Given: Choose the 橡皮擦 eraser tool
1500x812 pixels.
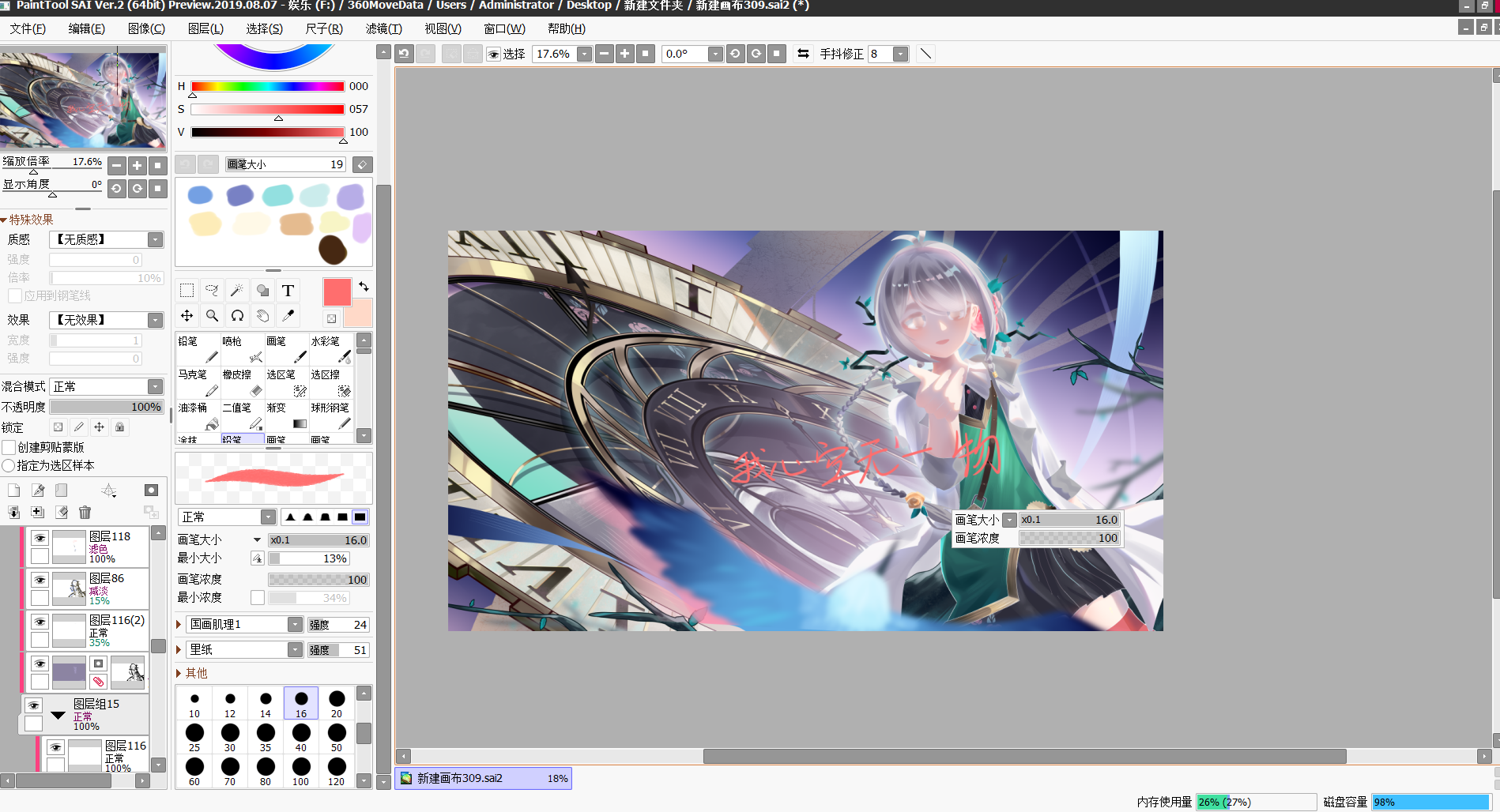Looking at the screenshot, I should [242, 382].
